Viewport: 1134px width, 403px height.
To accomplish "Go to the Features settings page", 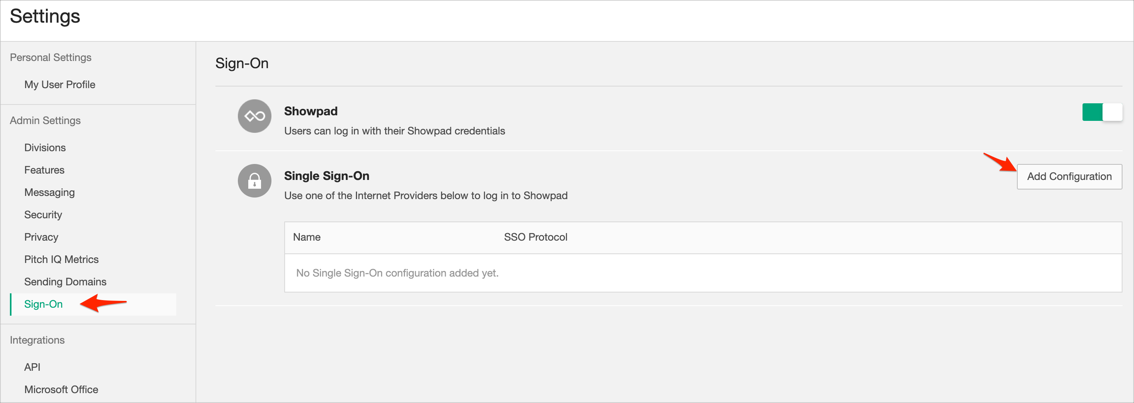I will (44, 170).
